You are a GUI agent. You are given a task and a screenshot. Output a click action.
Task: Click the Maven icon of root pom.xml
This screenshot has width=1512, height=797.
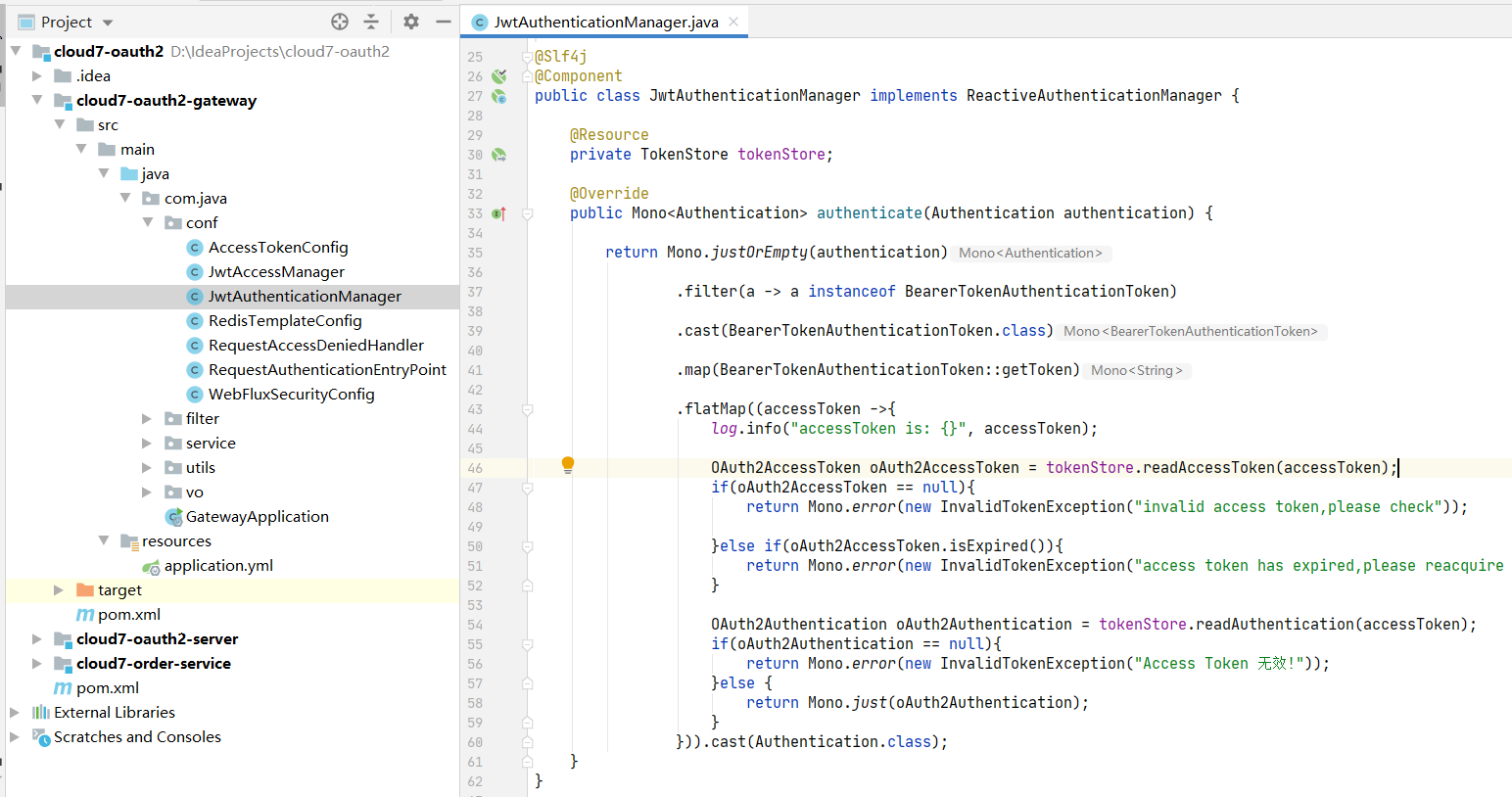tap(63, 688)
